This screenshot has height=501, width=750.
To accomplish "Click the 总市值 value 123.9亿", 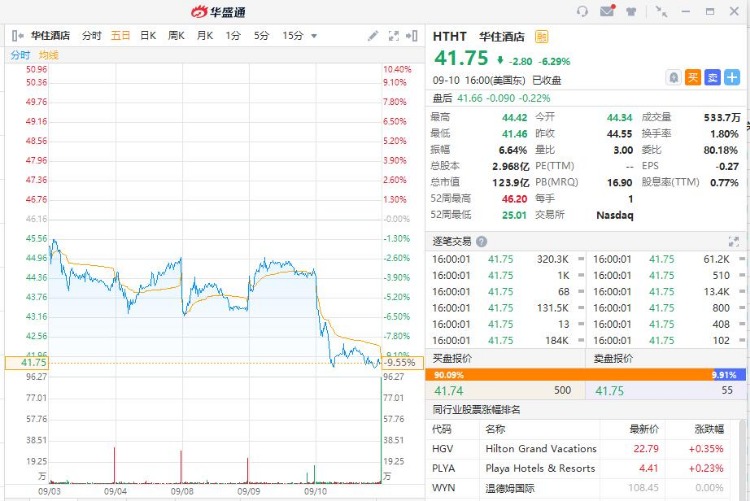I will pos(510,183).
